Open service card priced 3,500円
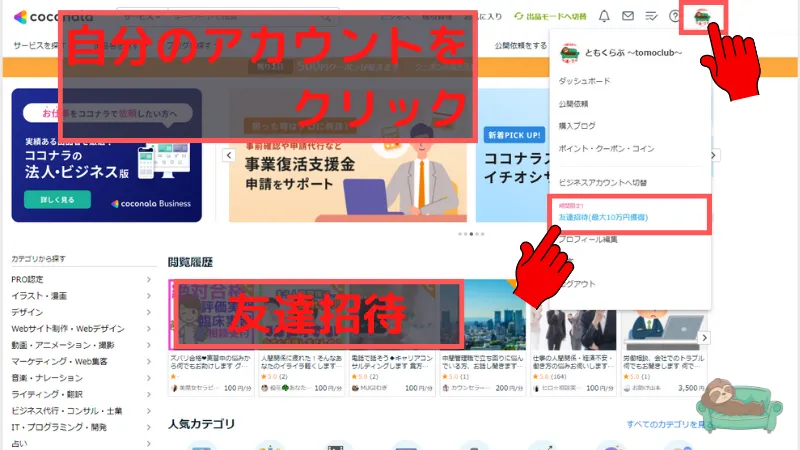 pyautogui.click(x=664, y=337)
